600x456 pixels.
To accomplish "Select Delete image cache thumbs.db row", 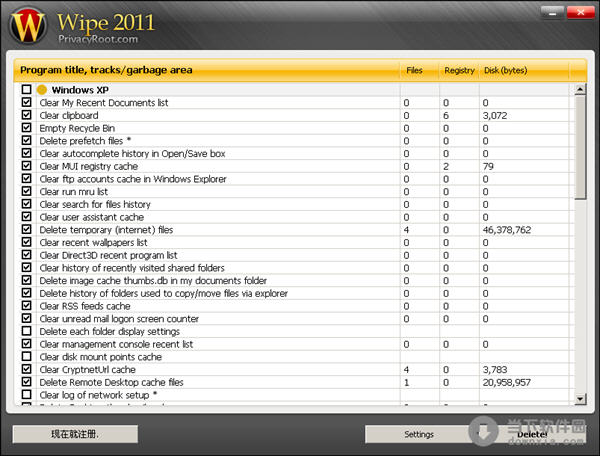I will point(295,280).
